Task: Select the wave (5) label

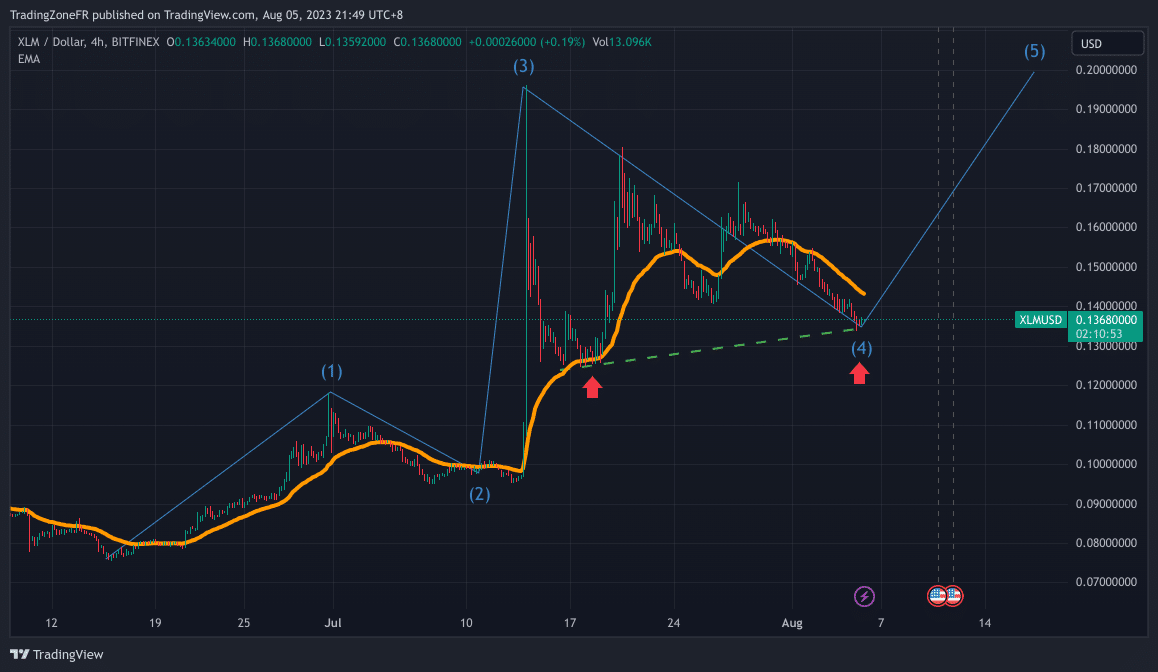Action: tap(1035, 51)
